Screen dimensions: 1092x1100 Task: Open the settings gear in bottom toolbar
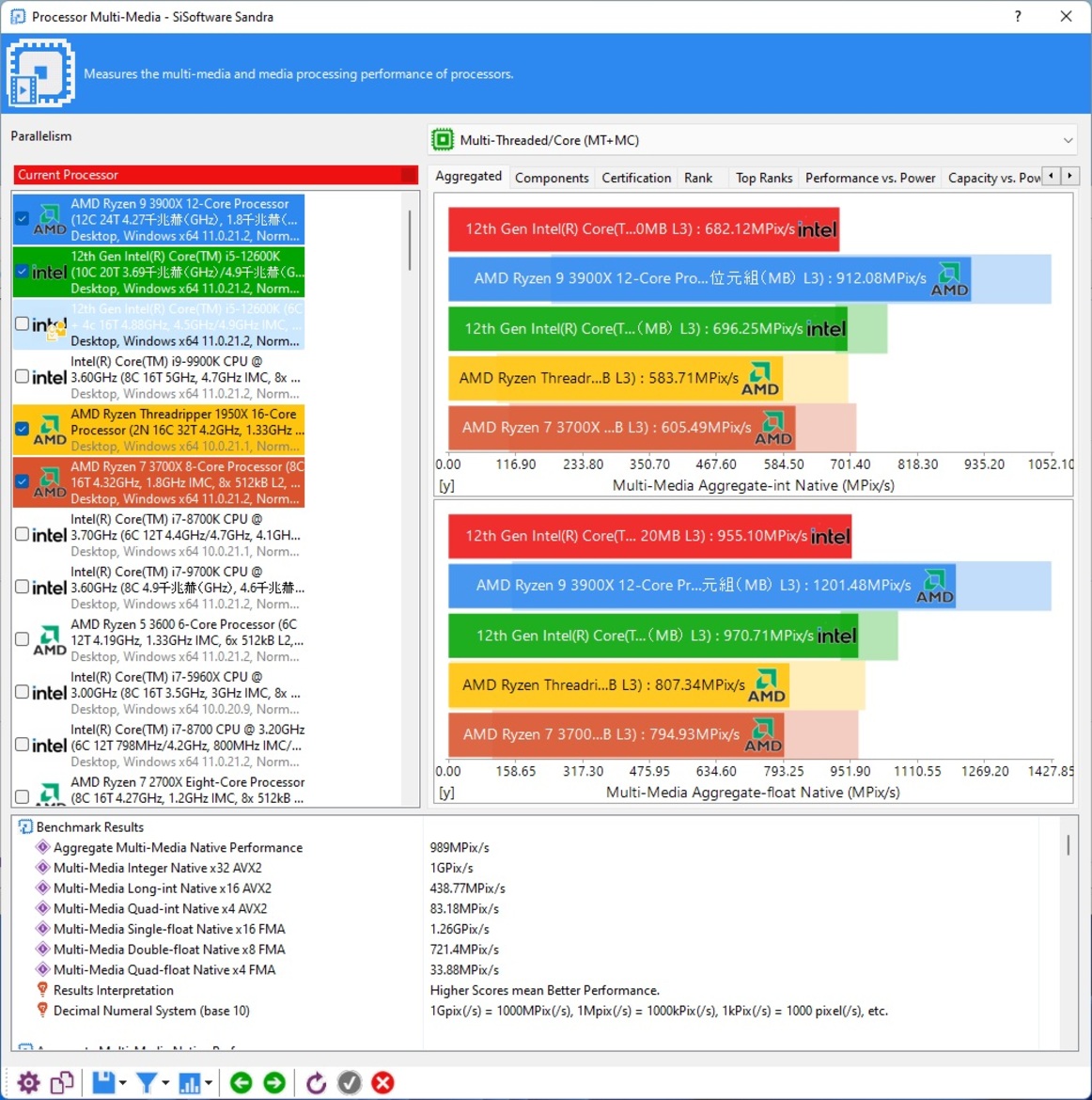(x=28, y=1082)
